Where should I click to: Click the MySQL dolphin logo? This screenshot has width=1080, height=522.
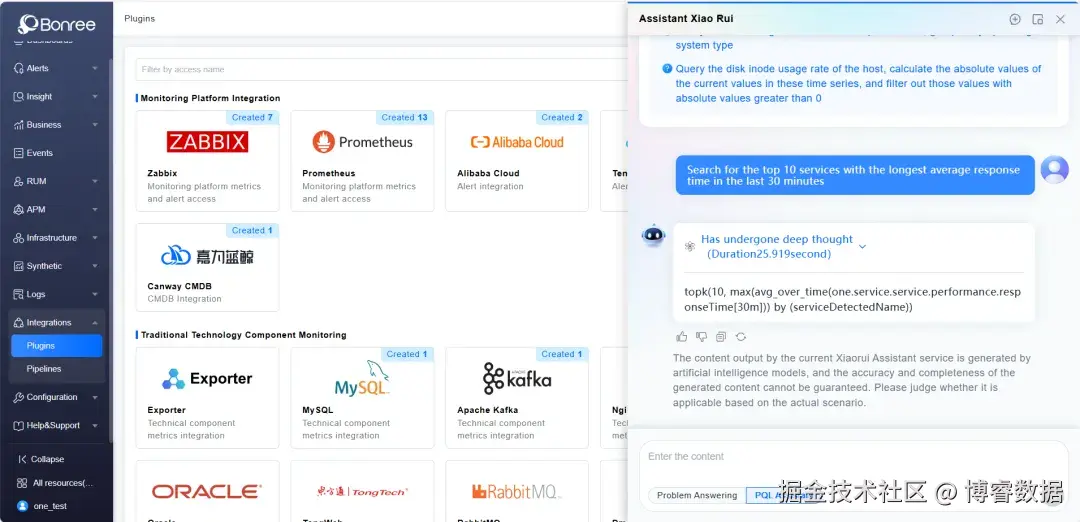pos(362,378)
